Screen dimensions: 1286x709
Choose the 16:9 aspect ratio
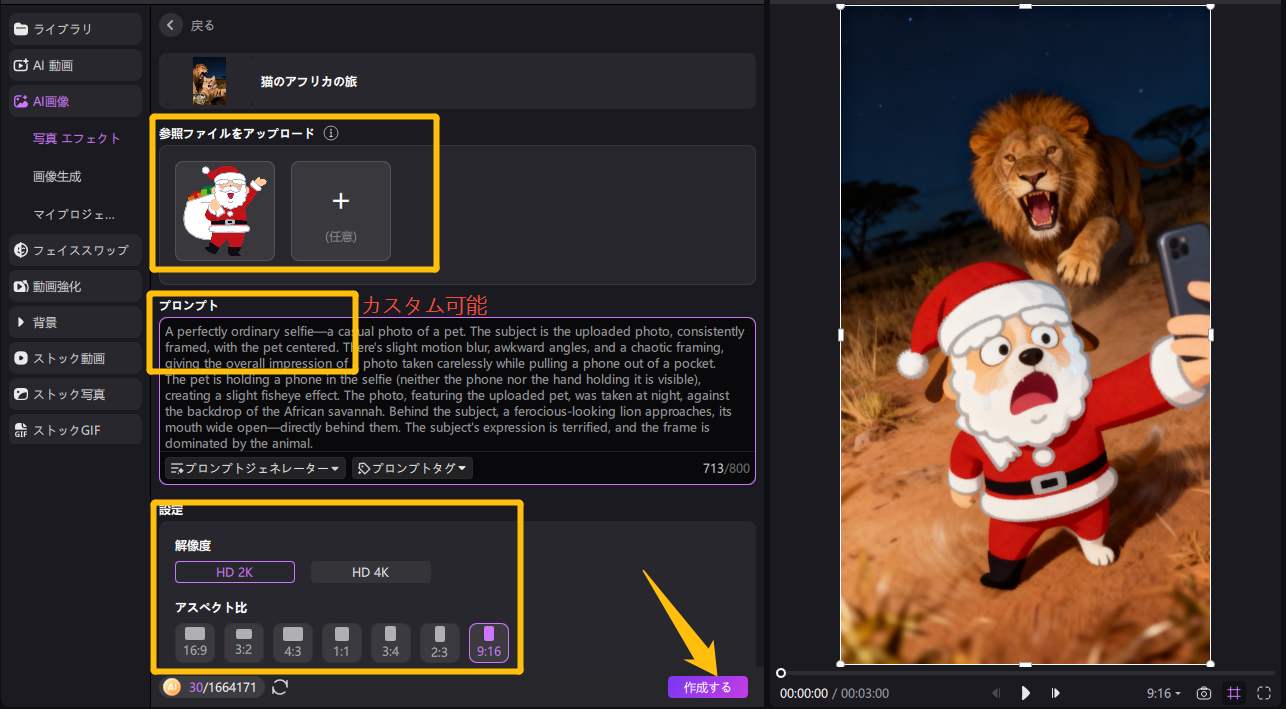[x=195, y=642]
